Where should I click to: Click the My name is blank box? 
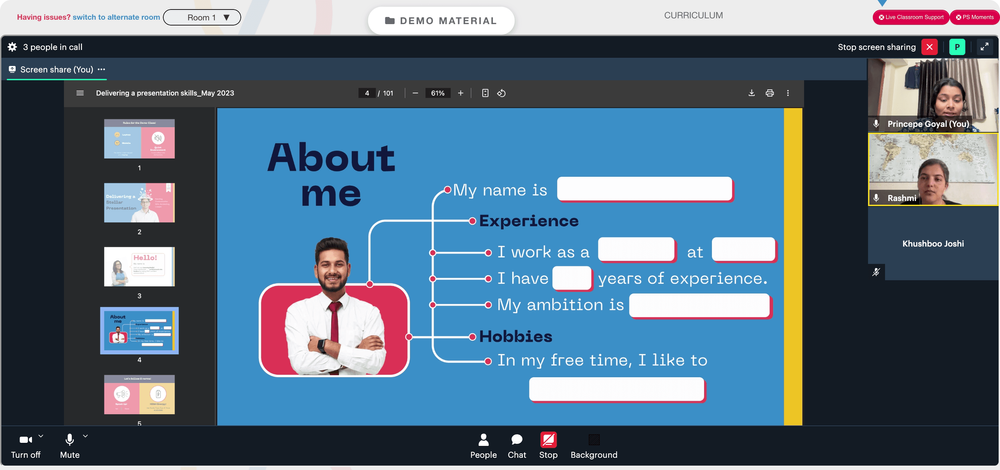click(x=645, y=189)
